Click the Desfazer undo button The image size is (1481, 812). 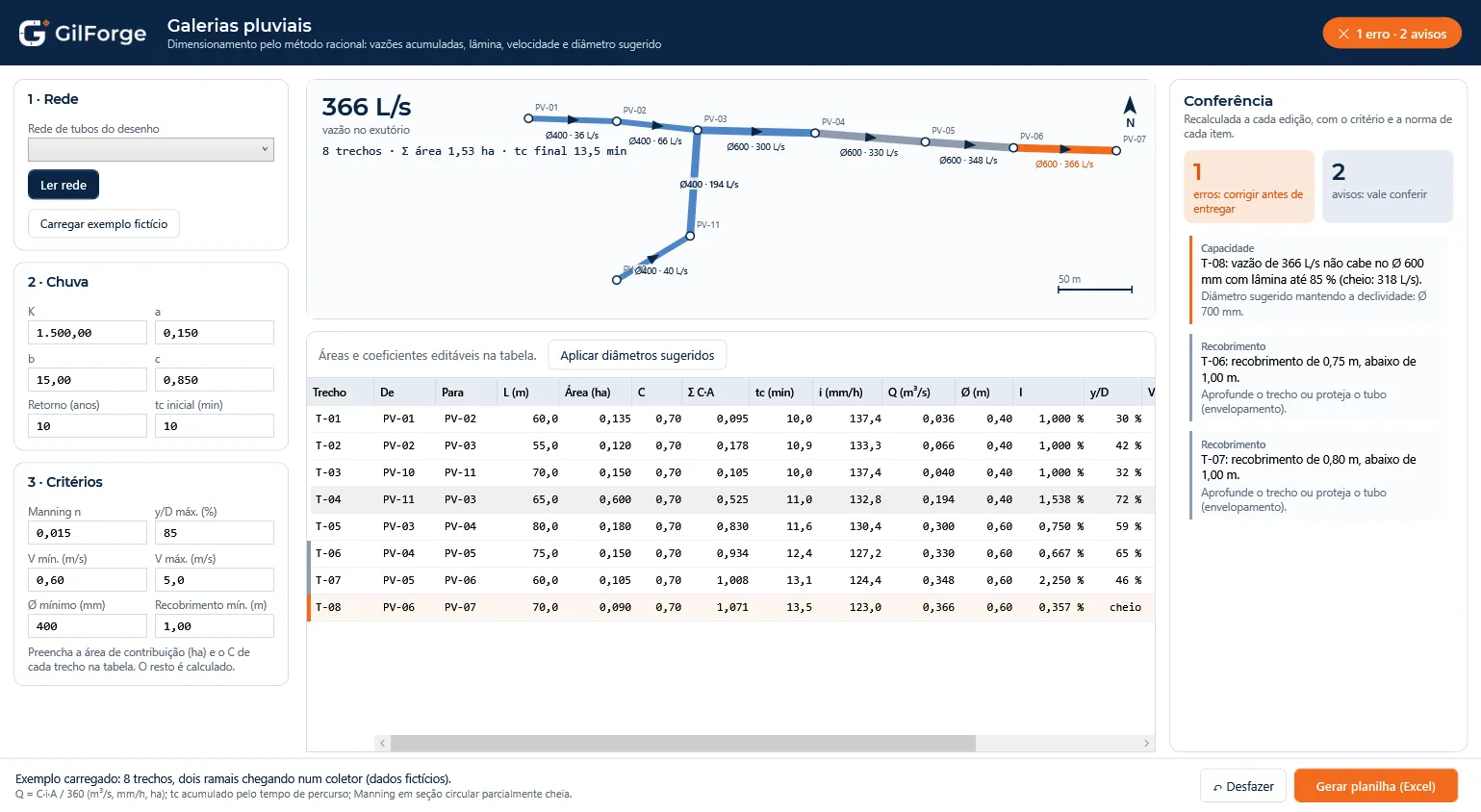point(1243,786)
